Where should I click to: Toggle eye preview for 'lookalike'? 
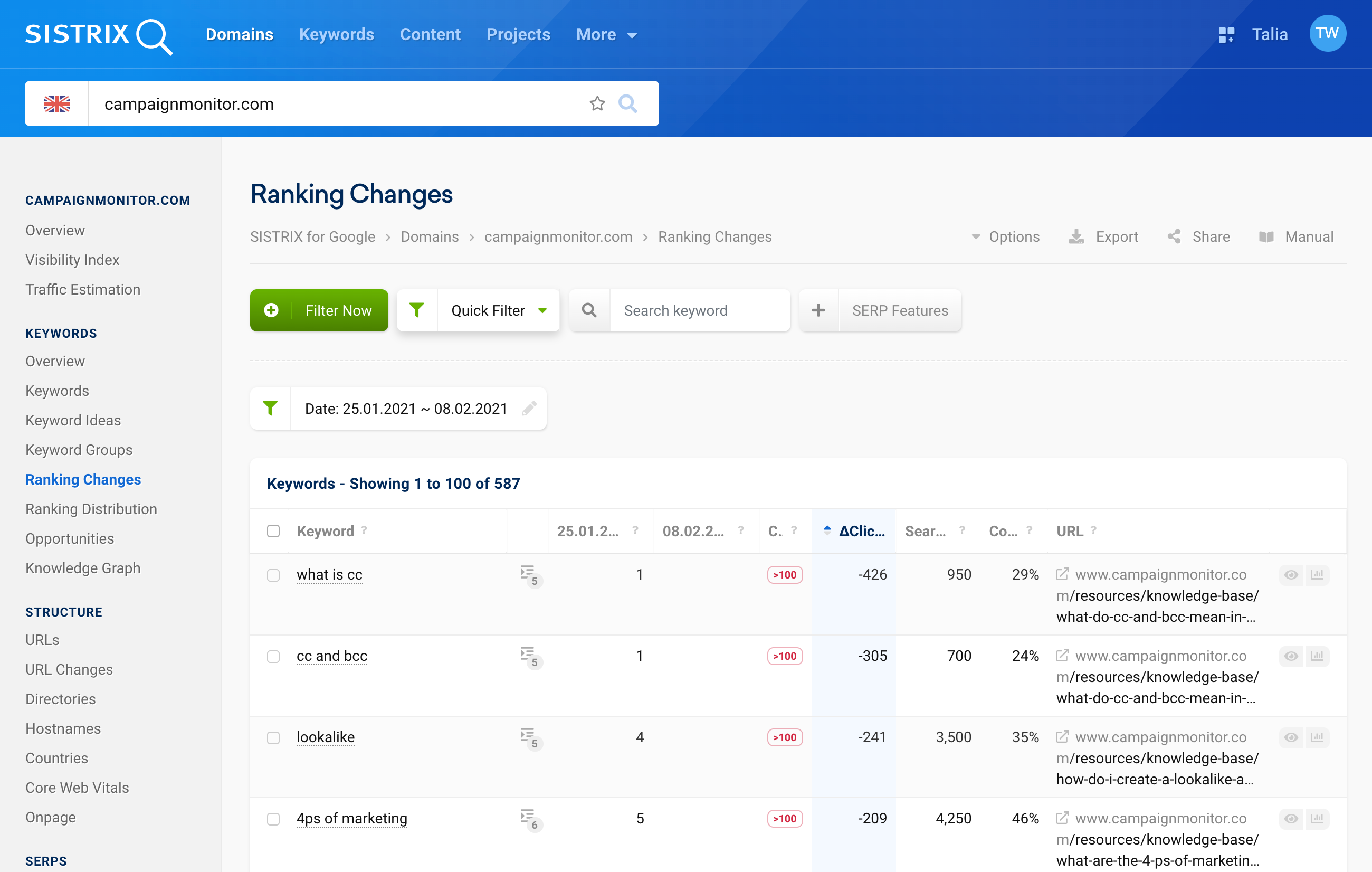[x=1291, y=737]
